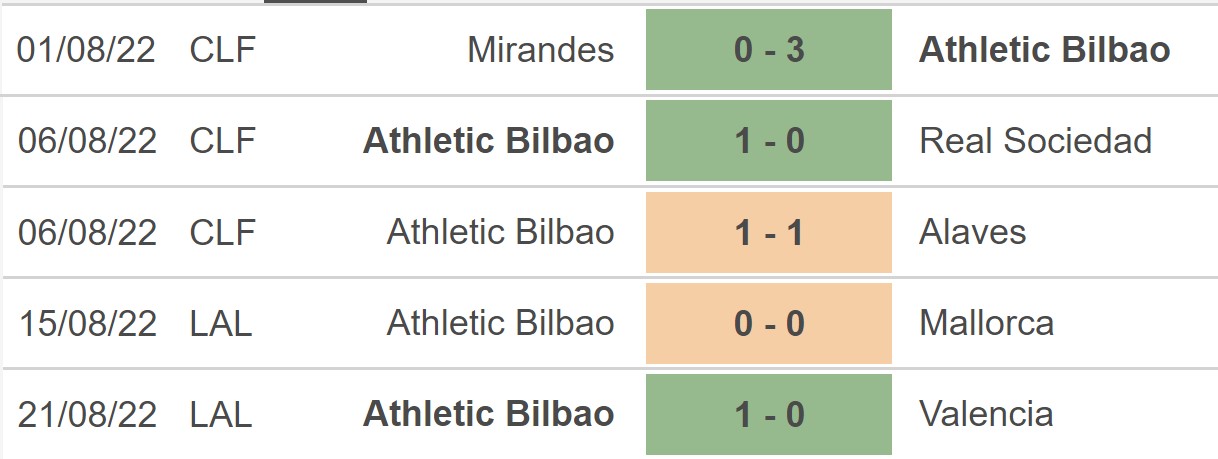Screen dimensions: 1218x459
Task: Click the Valencia team name
Action: (986, 414)
